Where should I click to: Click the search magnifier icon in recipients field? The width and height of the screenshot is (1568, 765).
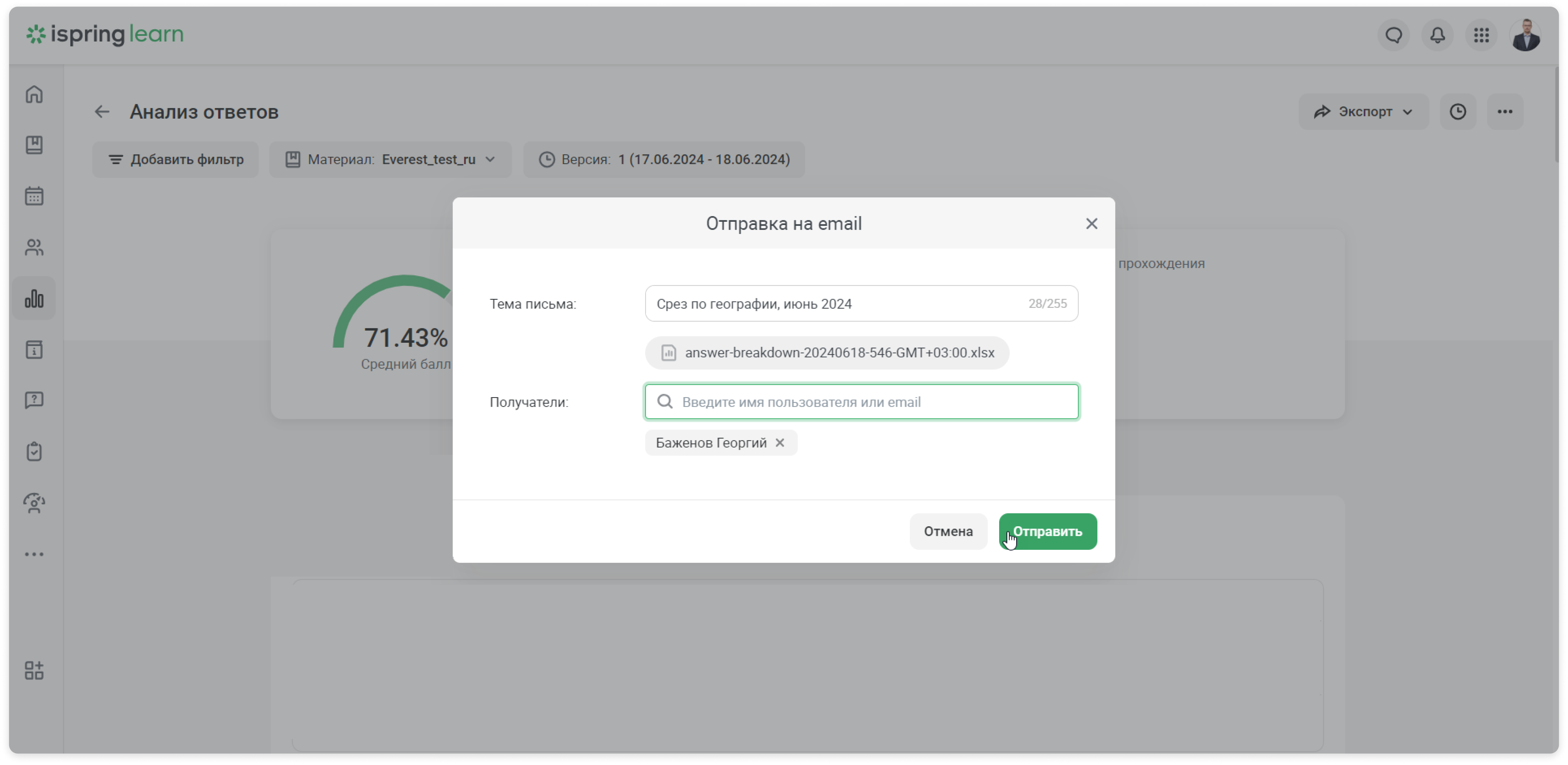[x=665, y=402]
